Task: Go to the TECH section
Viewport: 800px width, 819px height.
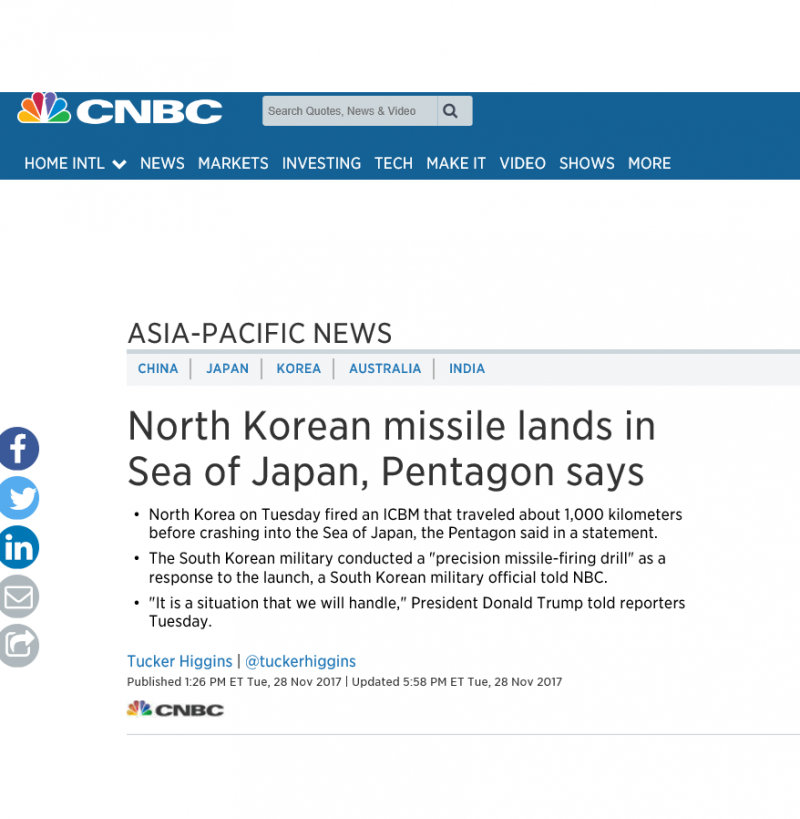Action: coord(393,163)
